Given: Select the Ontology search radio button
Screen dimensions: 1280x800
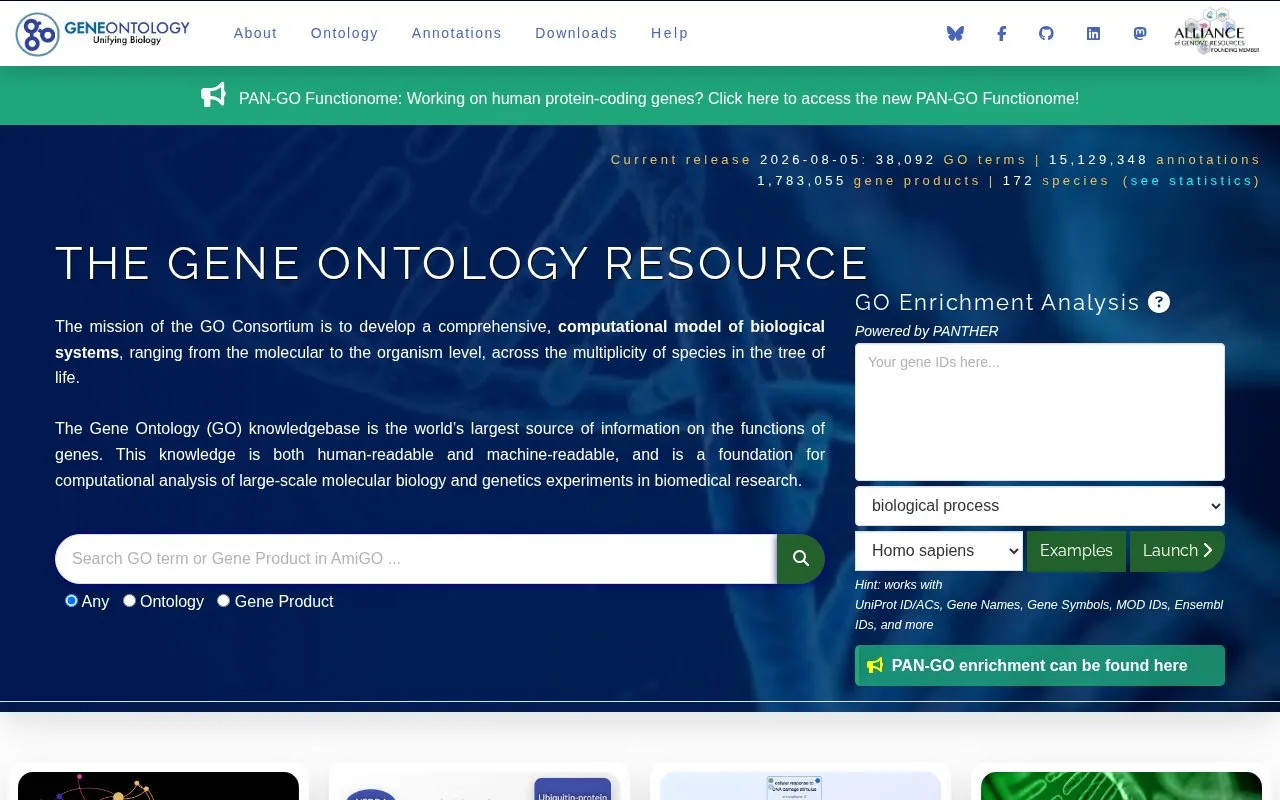Looking at the screenshot, I should click(129, 601).
